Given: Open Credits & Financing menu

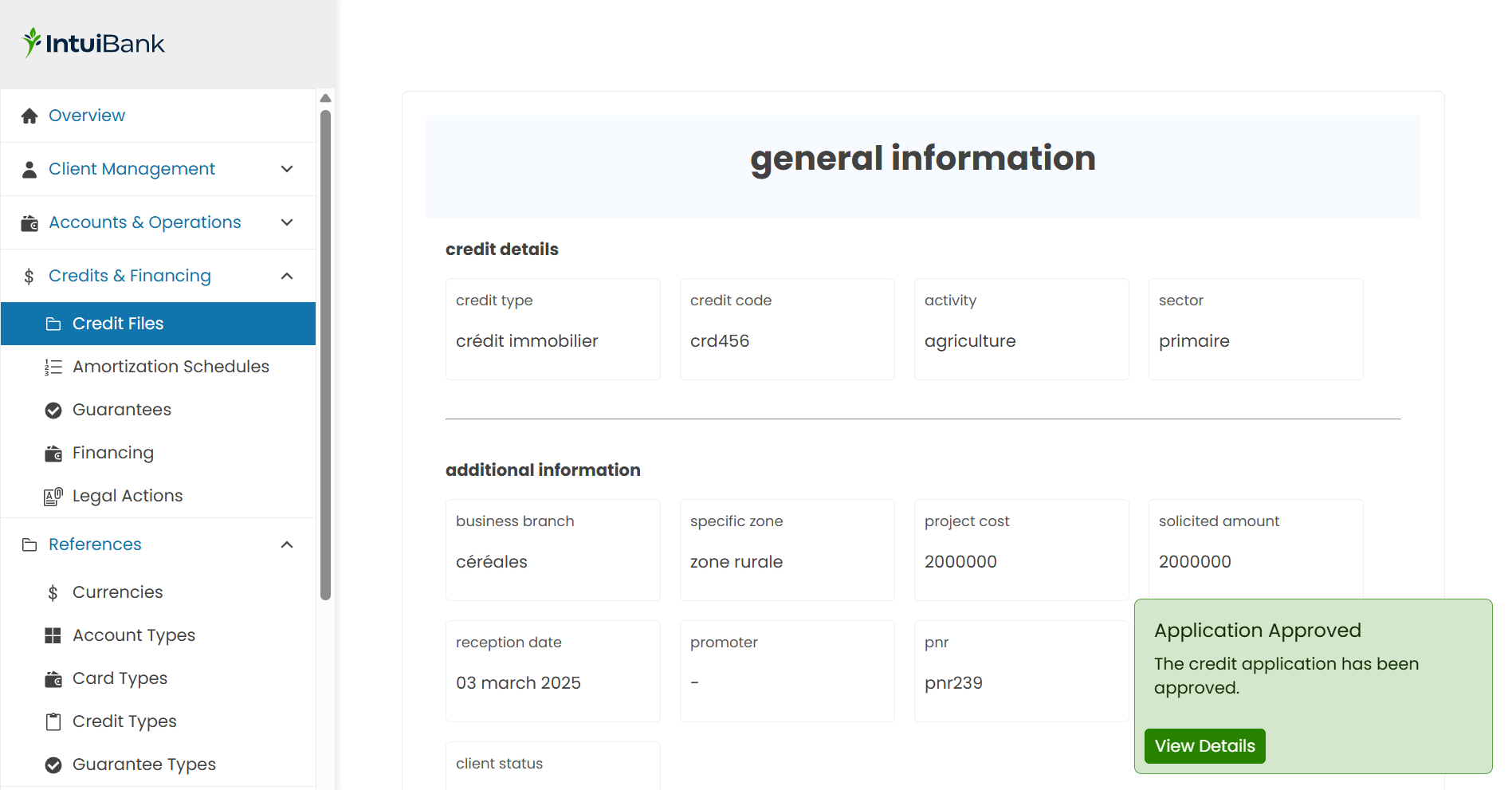Looking at the screenshot, I should coord(159,276).
